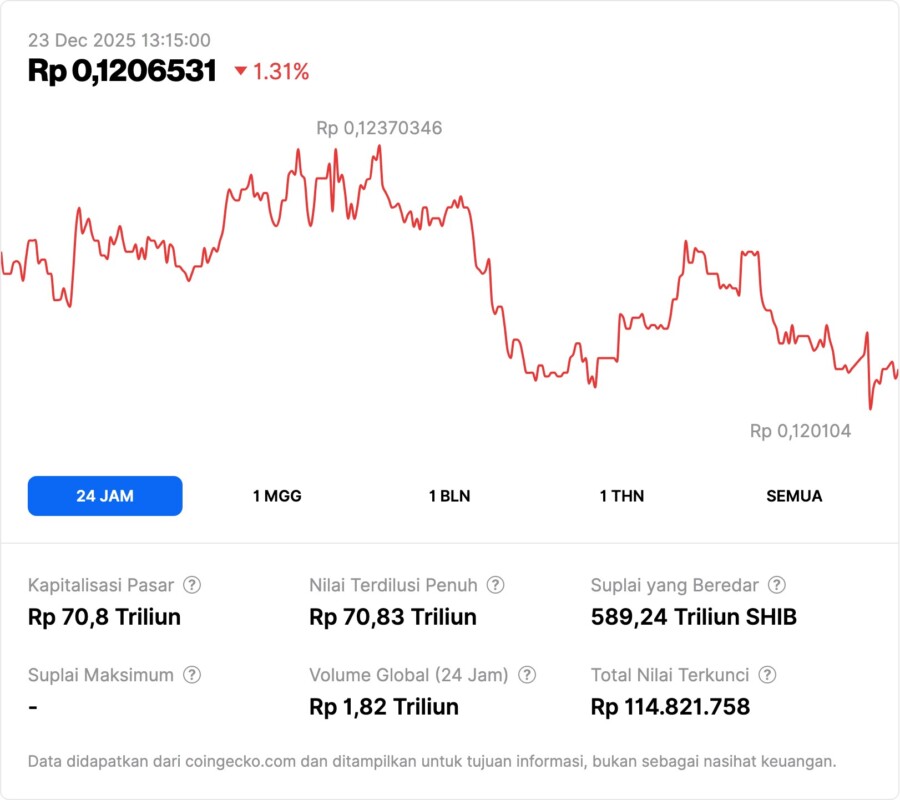Switch chart to 1 BLN range
This screenshot has height=800, width=900.
click(x=449, y=496)
